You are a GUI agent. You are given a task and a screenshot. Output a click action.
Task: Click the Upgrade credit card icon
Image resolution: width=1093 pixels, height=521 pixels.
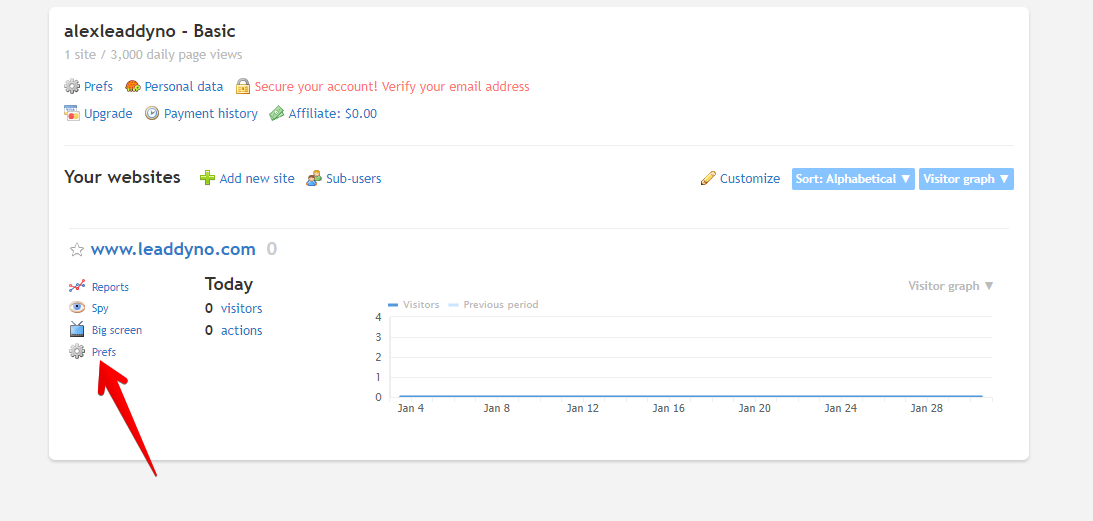coord(72,113)
